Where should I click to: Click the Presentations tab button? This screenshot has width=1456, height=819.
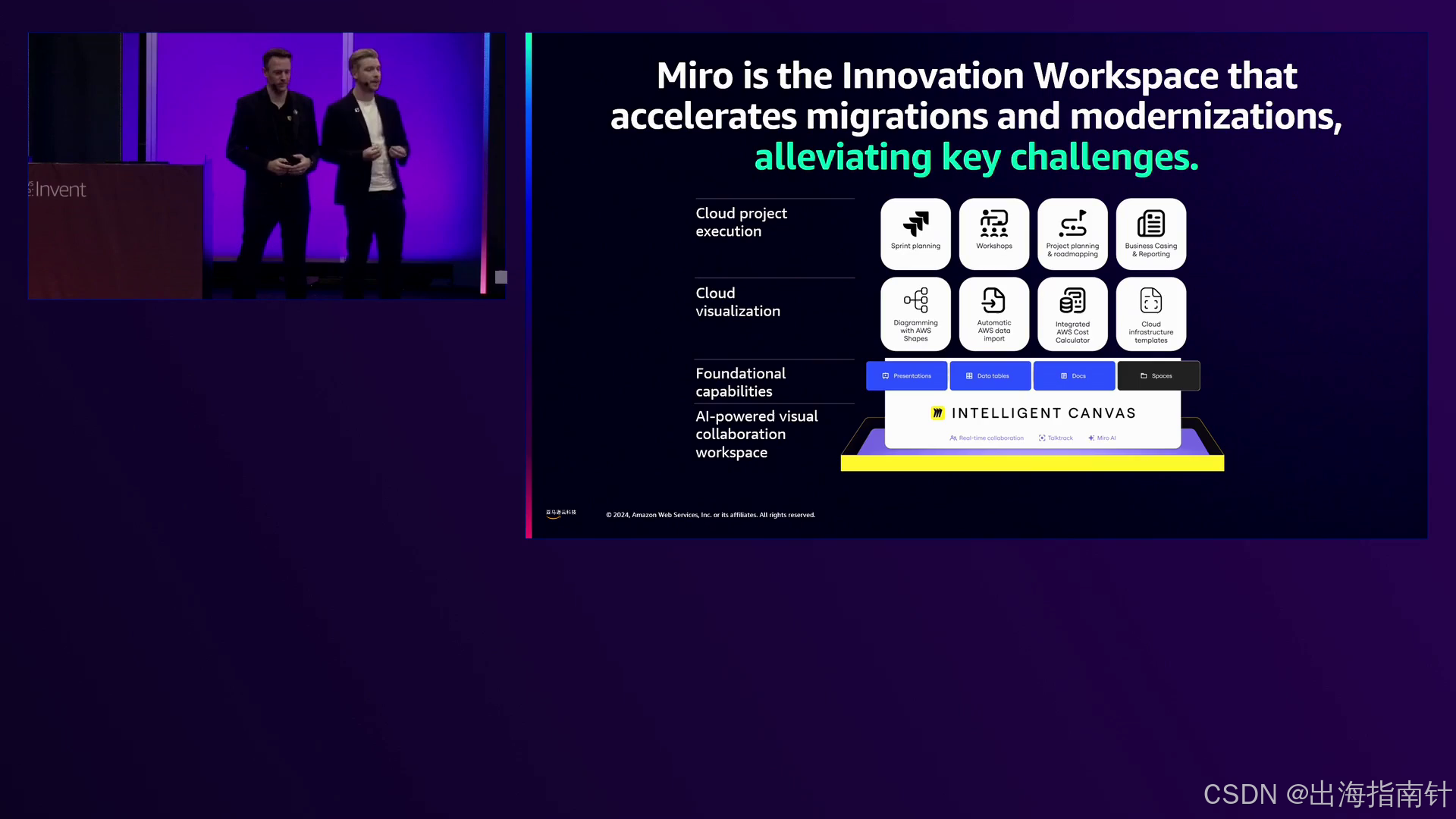pos(906,376)
